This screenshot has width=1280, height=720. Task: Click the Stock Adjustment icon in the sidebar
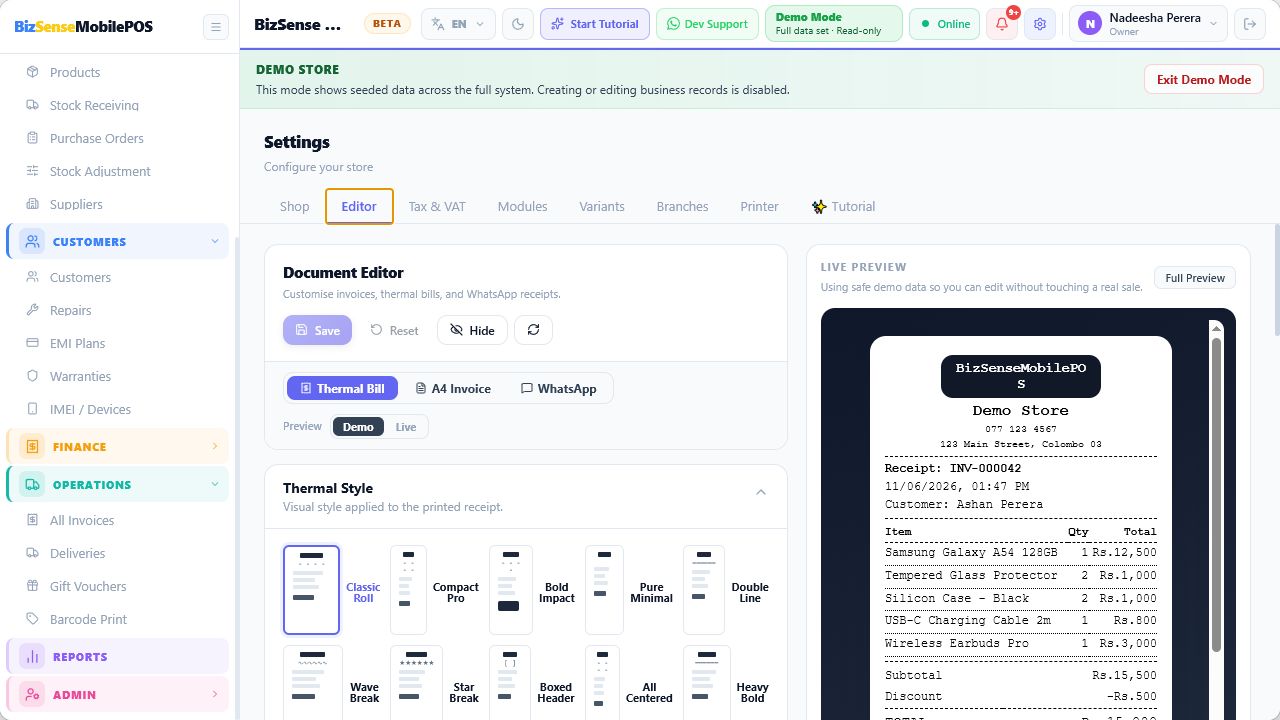tap(33, 171)
